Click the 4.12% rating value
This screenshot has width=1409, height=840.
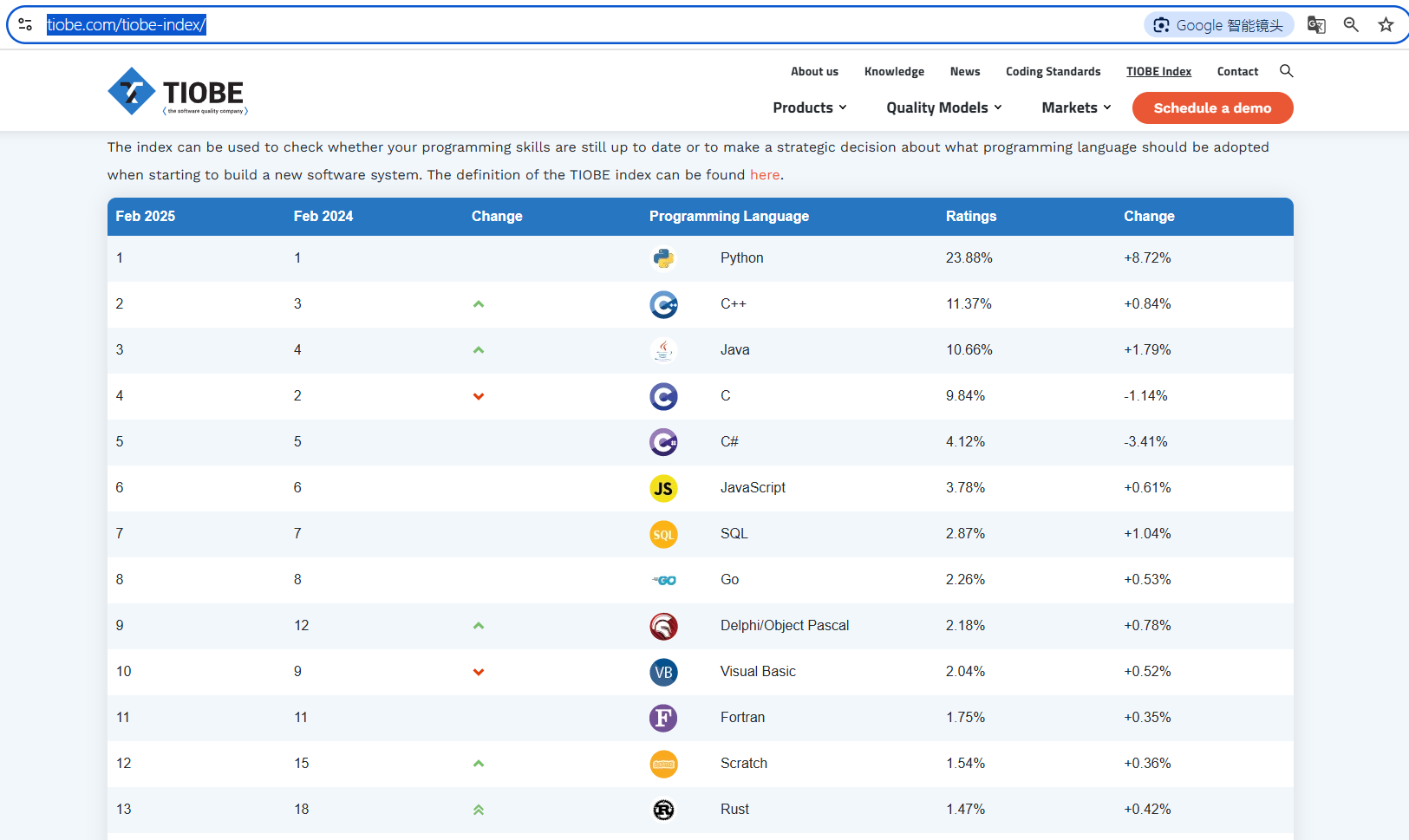click(x=965, y=442)
